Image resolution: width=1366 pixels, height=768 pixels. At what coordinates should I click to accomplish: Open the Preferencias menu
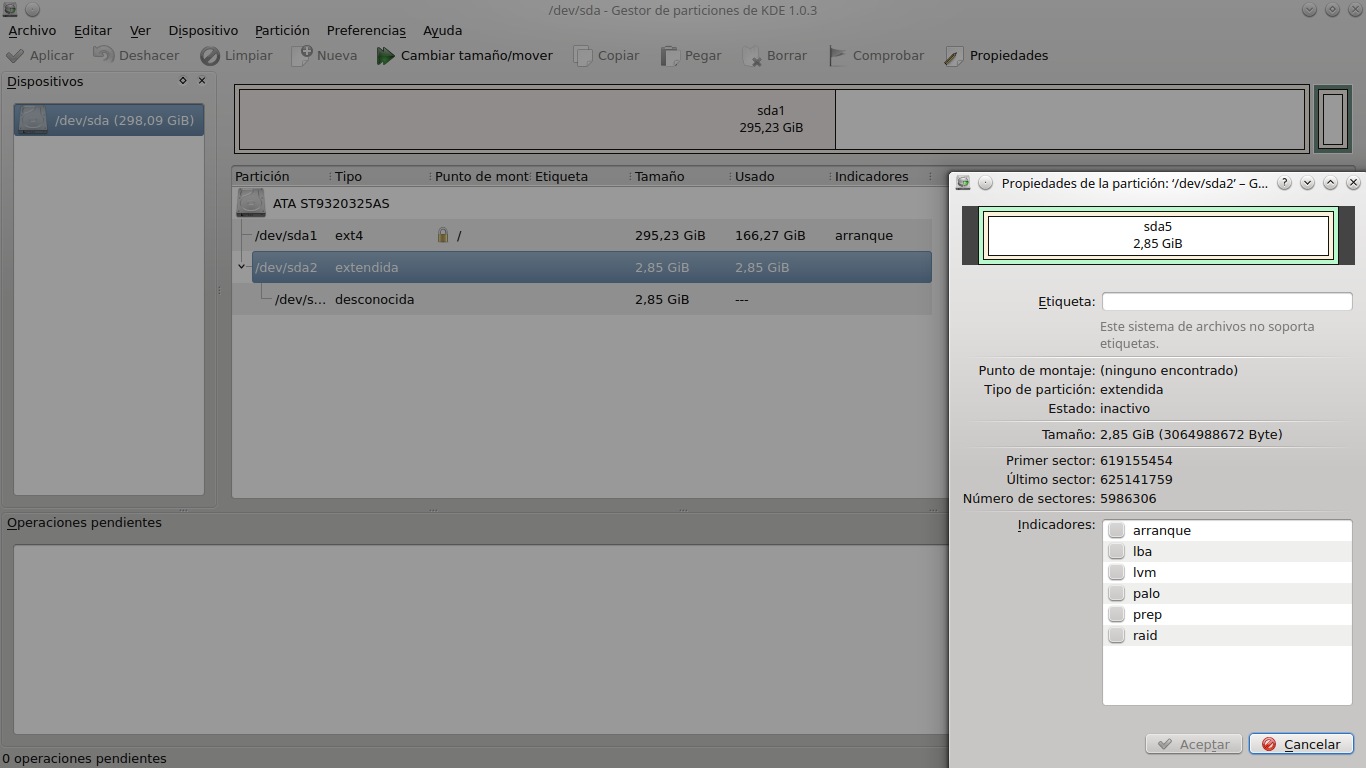coord(366,31)
